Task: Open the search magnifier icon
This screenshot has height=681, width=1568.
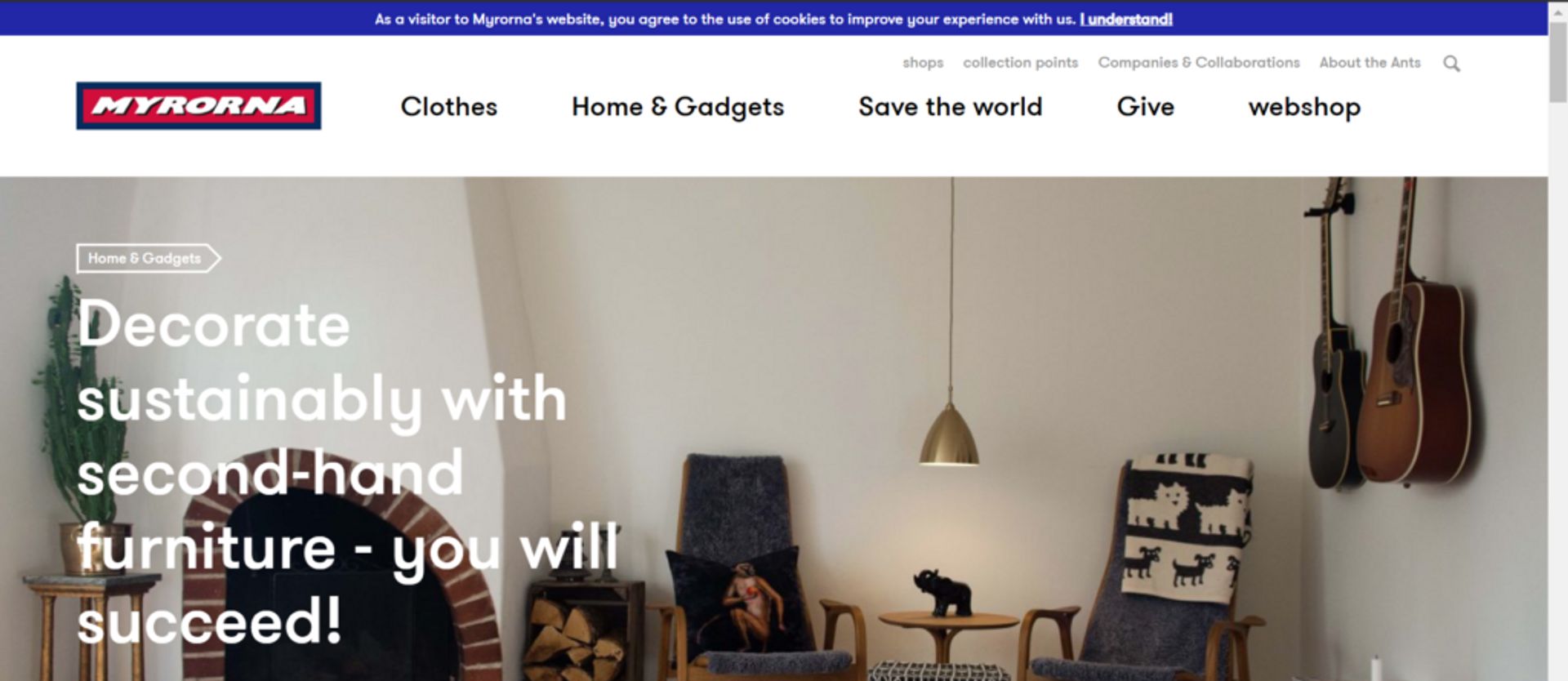Action: 1451,64
